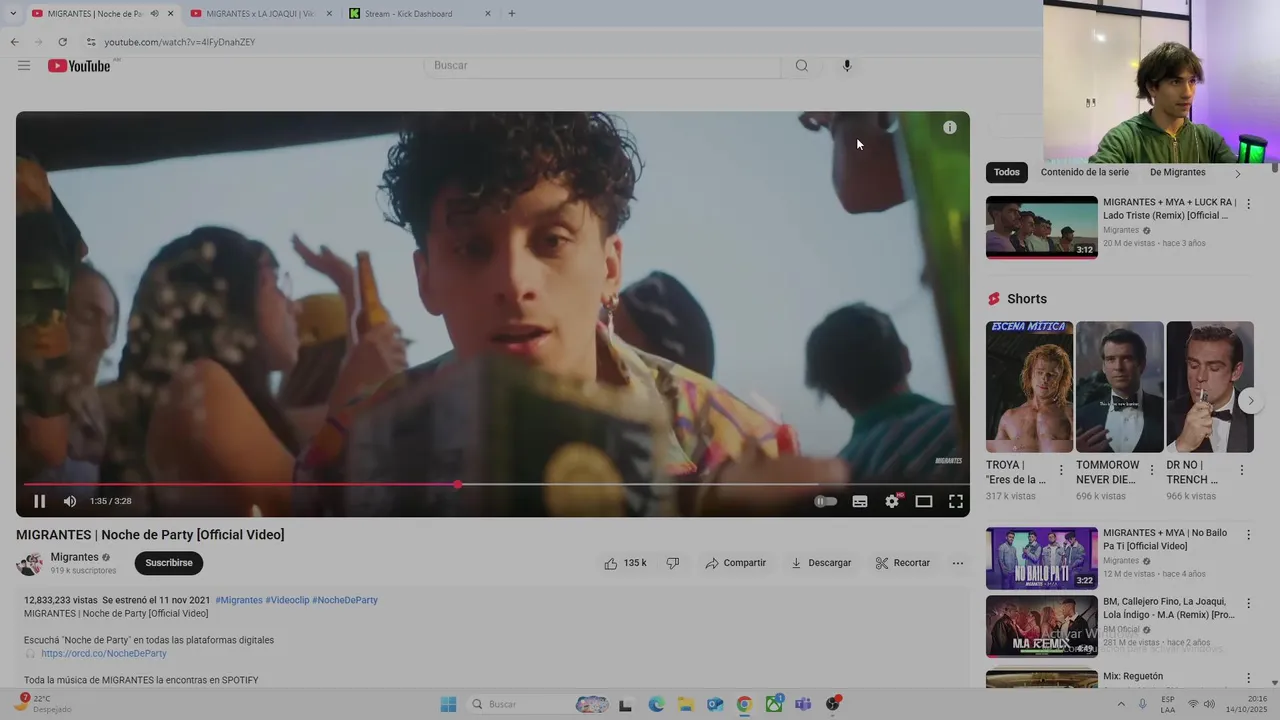Pause the video playback
Viewport: 1280px width, 720px height.
tap(40, 501)
